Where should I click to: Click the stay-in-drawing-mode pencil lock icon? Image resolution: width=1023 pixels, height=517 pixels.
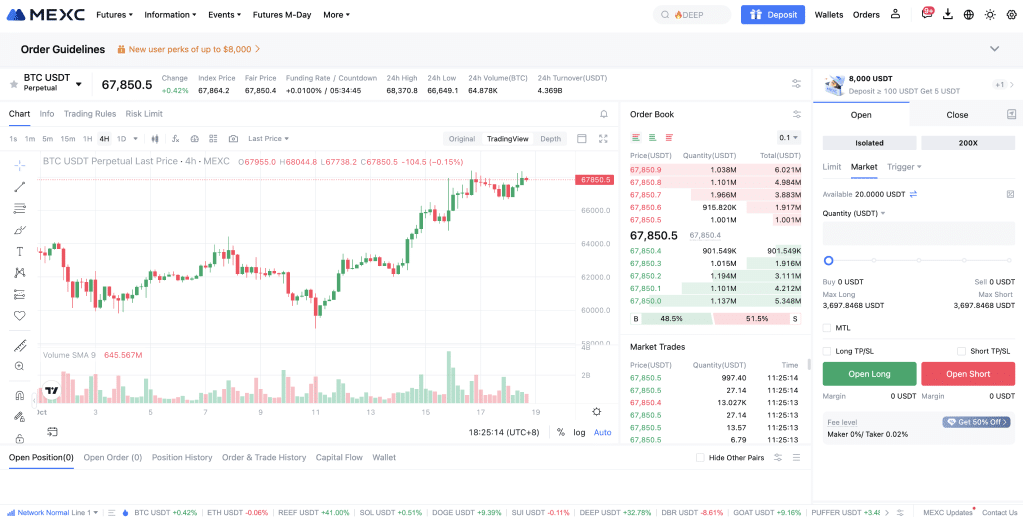(20, 416)
